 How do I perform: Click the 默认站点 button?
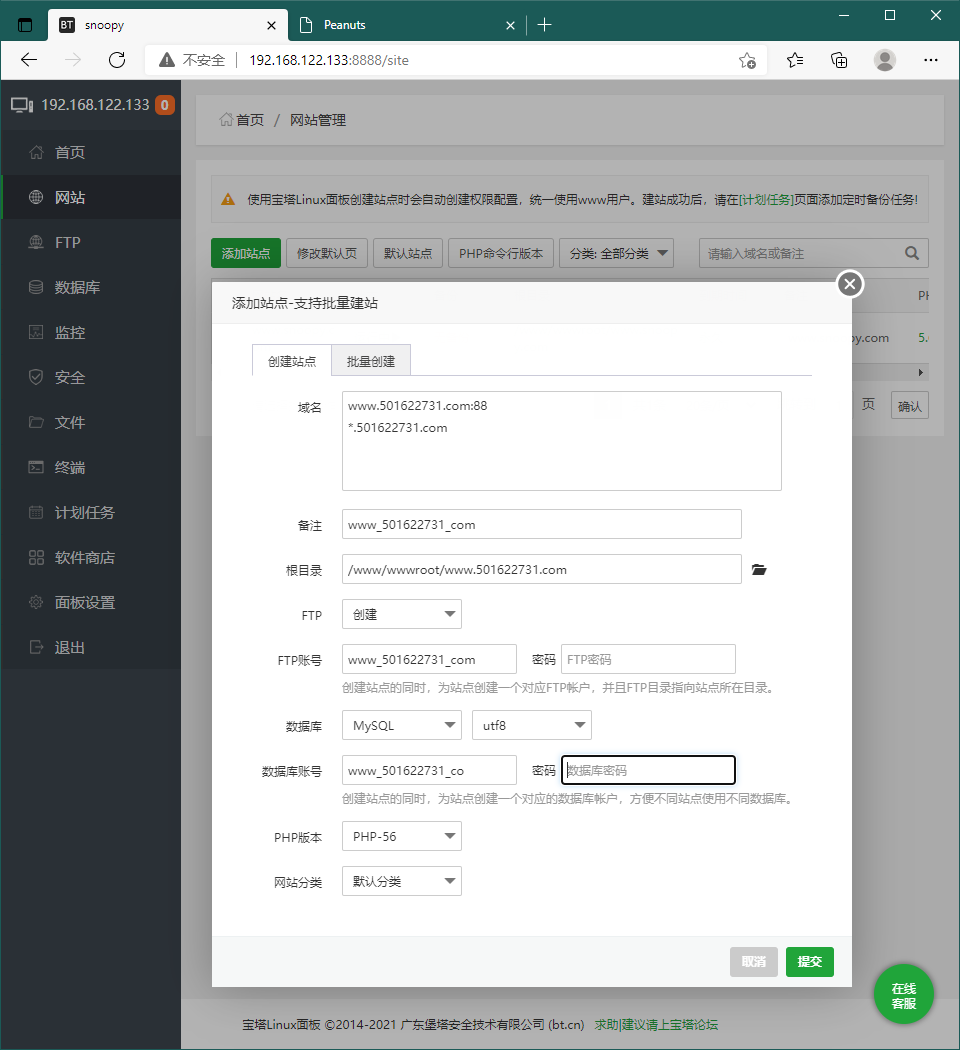click(408, 253)
